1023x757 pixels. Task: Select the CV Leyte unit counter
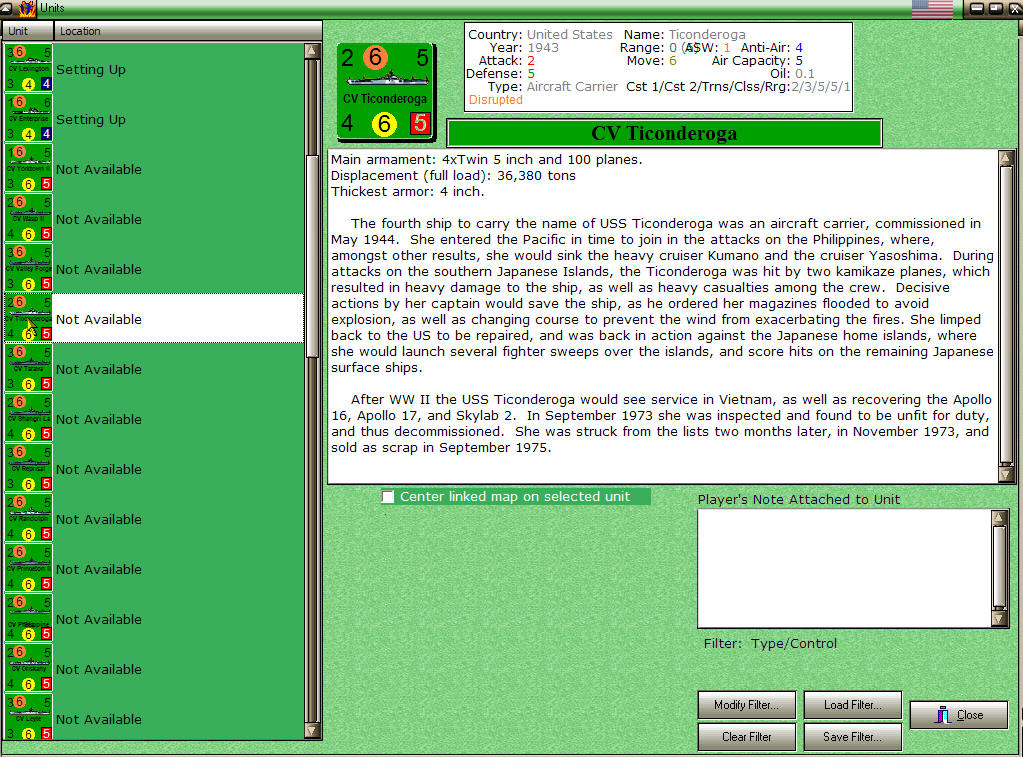(x=29, y=717)
